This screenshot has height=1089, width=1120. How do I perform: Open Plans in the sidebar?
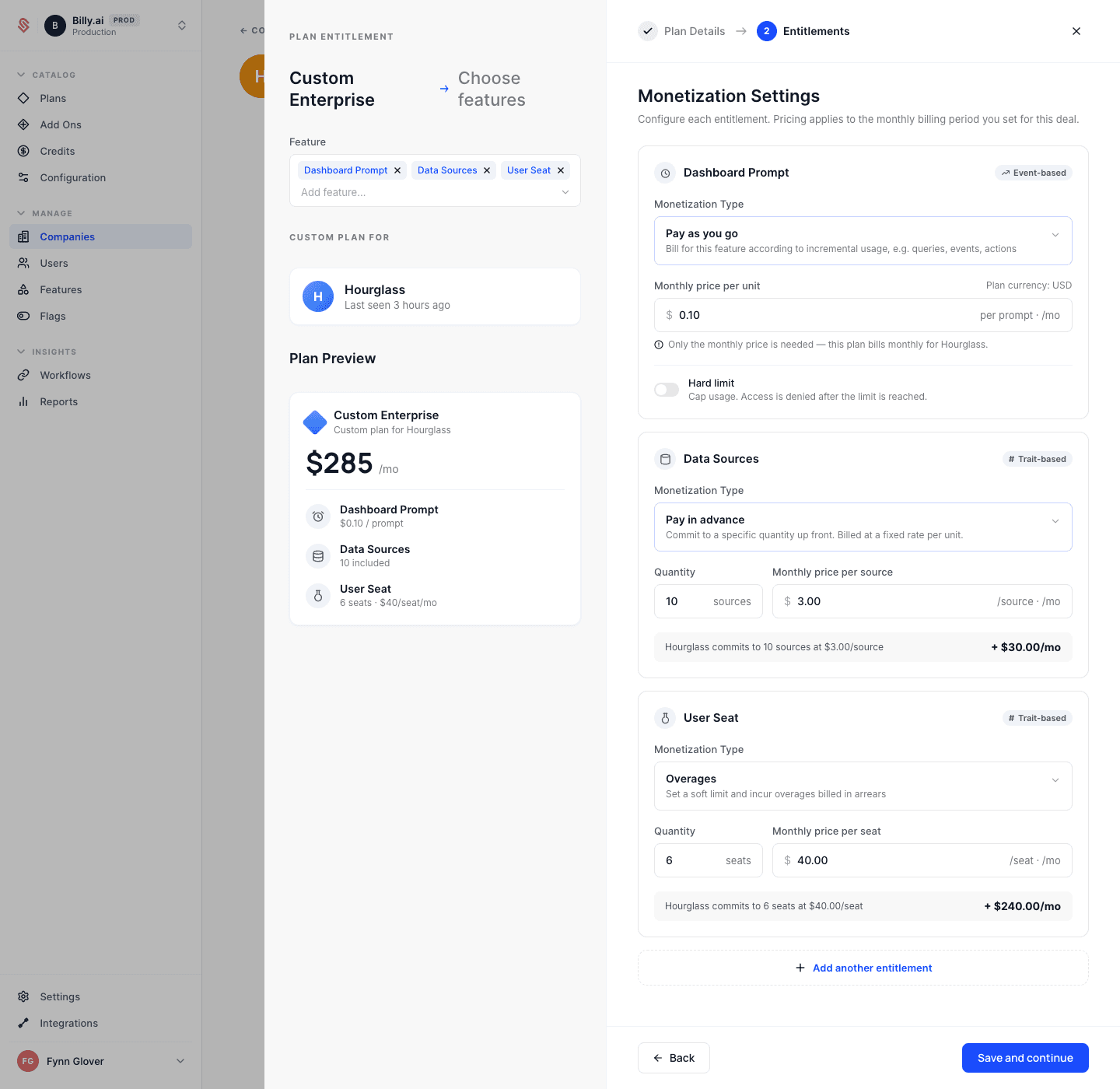pos(100,98)
